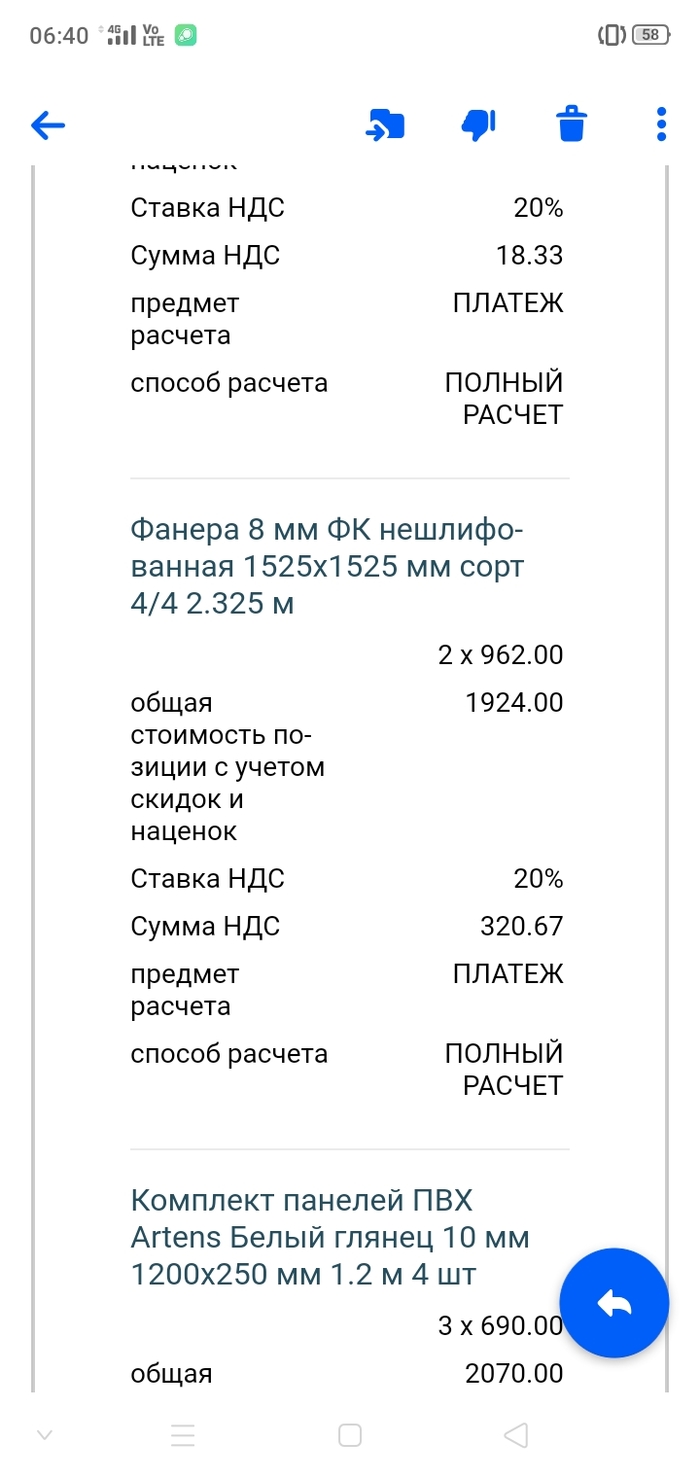
Task: Tap the battery indicator showing 58
Action: coord(650,35)
